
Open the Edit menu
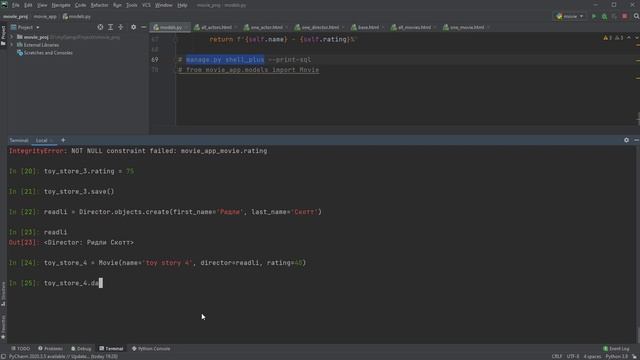[x=28, y=5]
